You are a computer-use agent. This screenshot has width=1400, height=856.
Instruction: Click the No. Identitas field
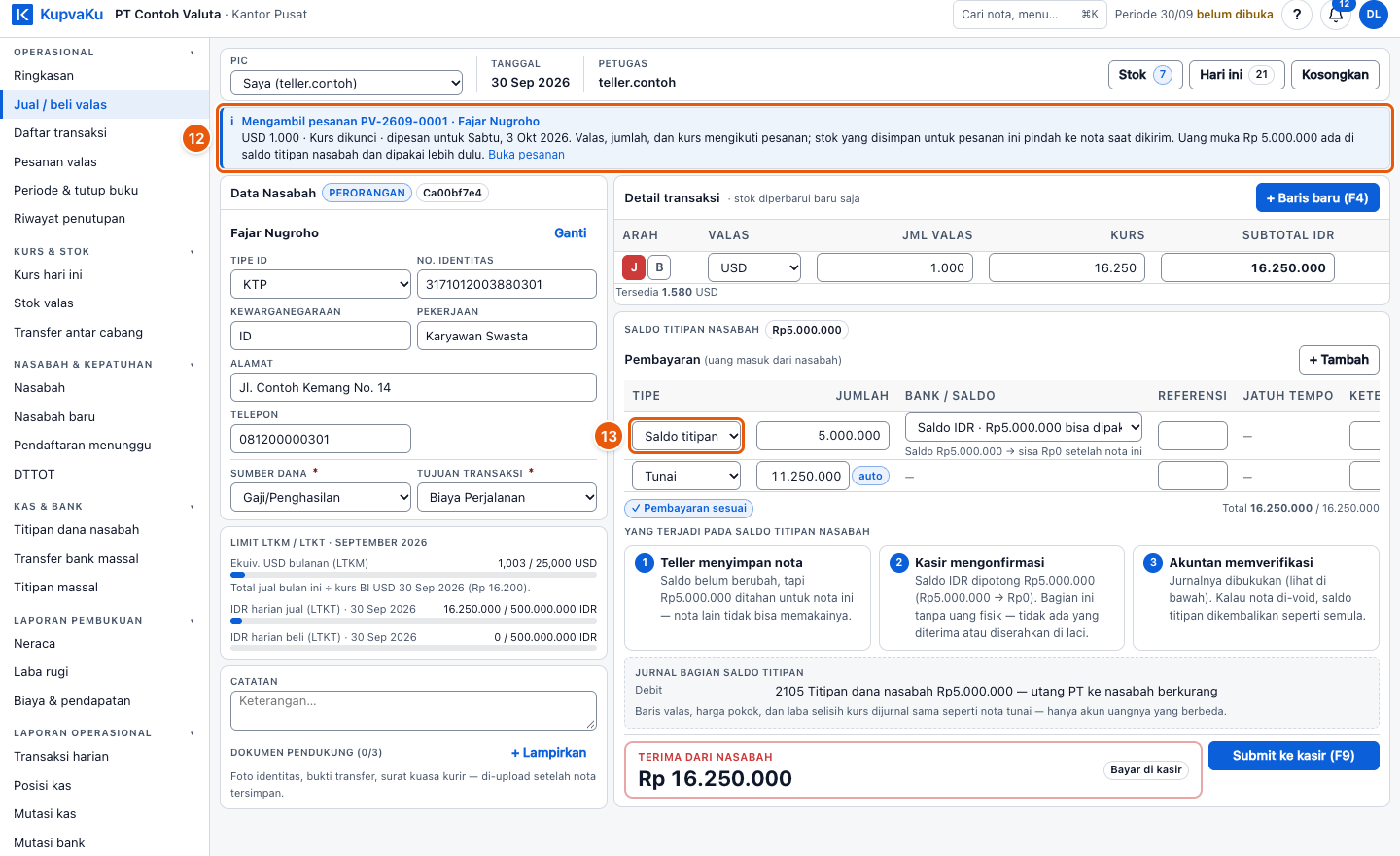tap(507, 284)
